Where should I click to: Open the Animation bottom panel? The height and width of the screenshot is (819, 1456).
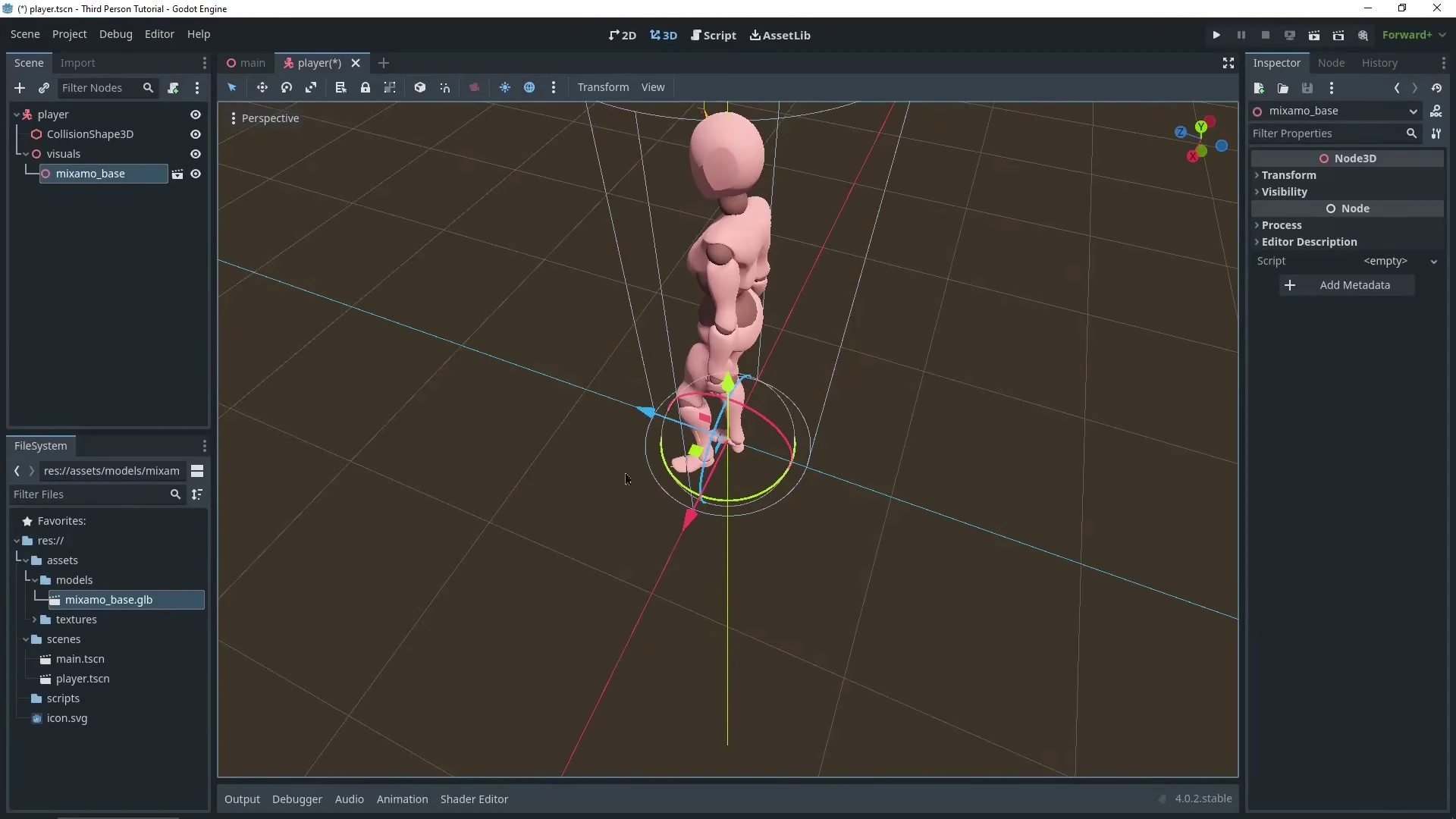402,799
